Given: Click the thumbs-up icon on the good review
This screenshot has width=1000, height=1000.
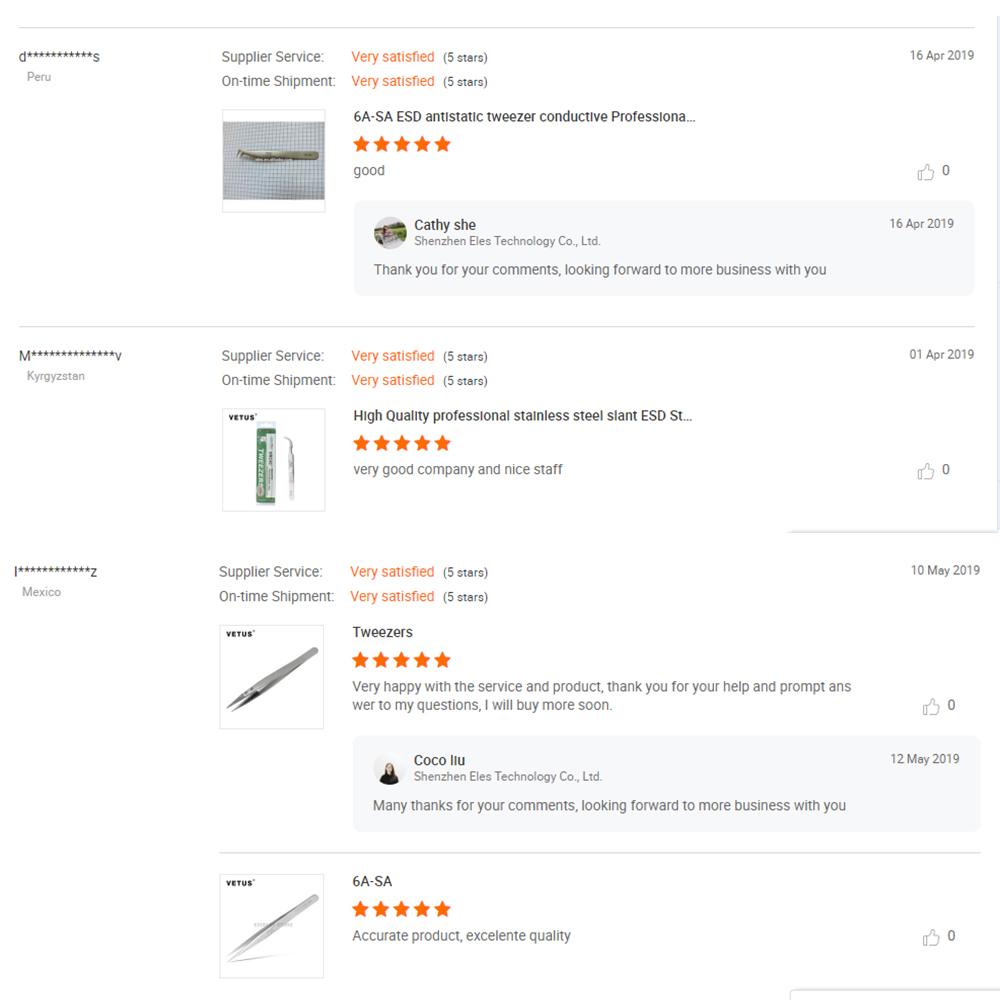Looking at the screenshot, I should [926, 171].
